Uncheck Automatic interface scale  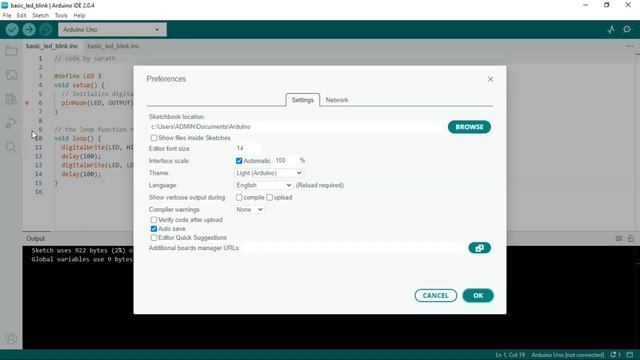239,161
